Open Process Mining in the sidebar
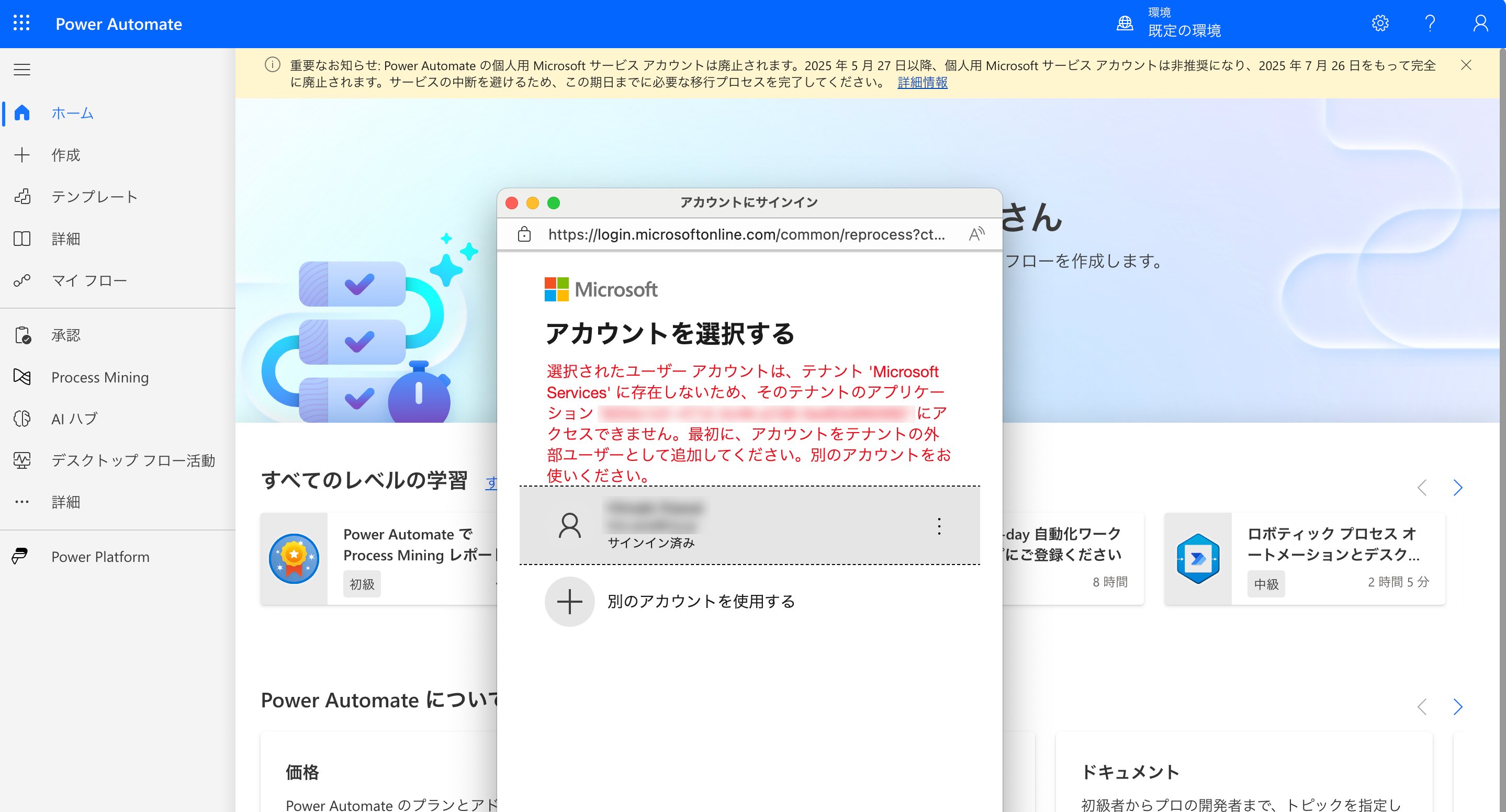The width and height of the screenshot is (1506, 812). coord(99,377)
